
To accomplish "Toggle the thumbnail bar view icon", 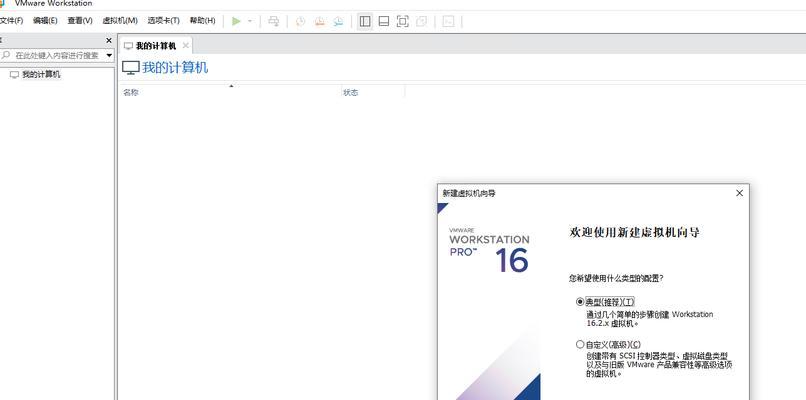I will tap(383, 21).
